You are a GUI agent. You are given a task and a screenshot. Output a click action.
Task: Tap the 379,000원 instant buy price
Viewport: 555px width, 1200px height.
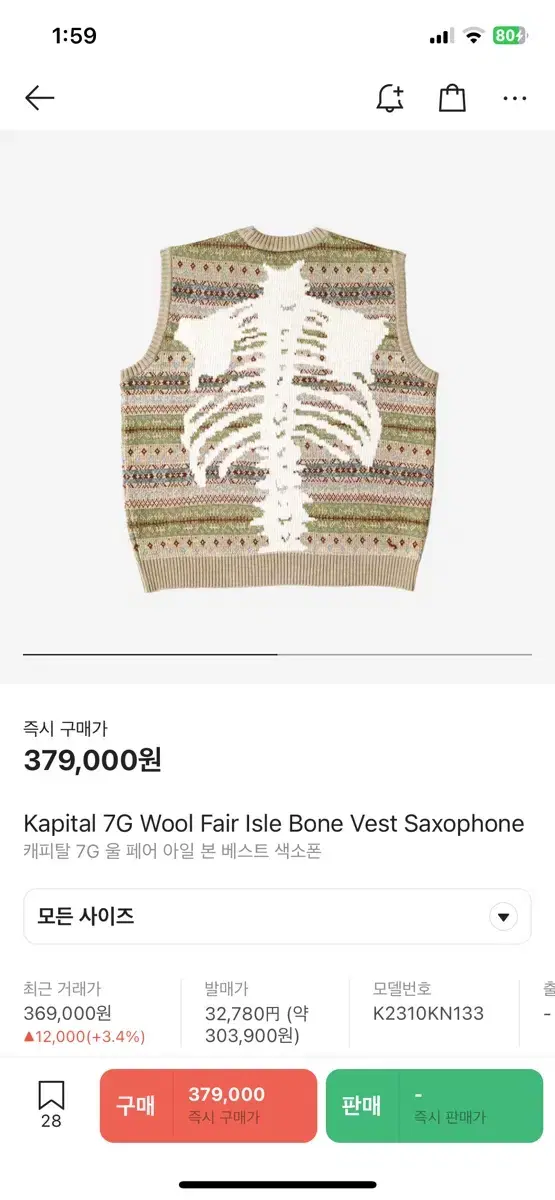pos(92,760)
